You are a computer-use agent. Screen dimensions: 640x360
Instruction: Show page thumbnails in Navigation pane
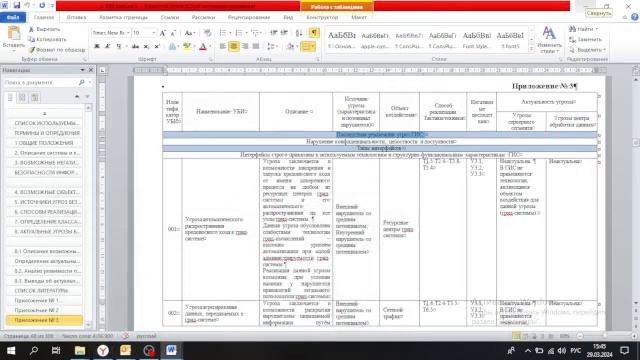pos(22,98)
